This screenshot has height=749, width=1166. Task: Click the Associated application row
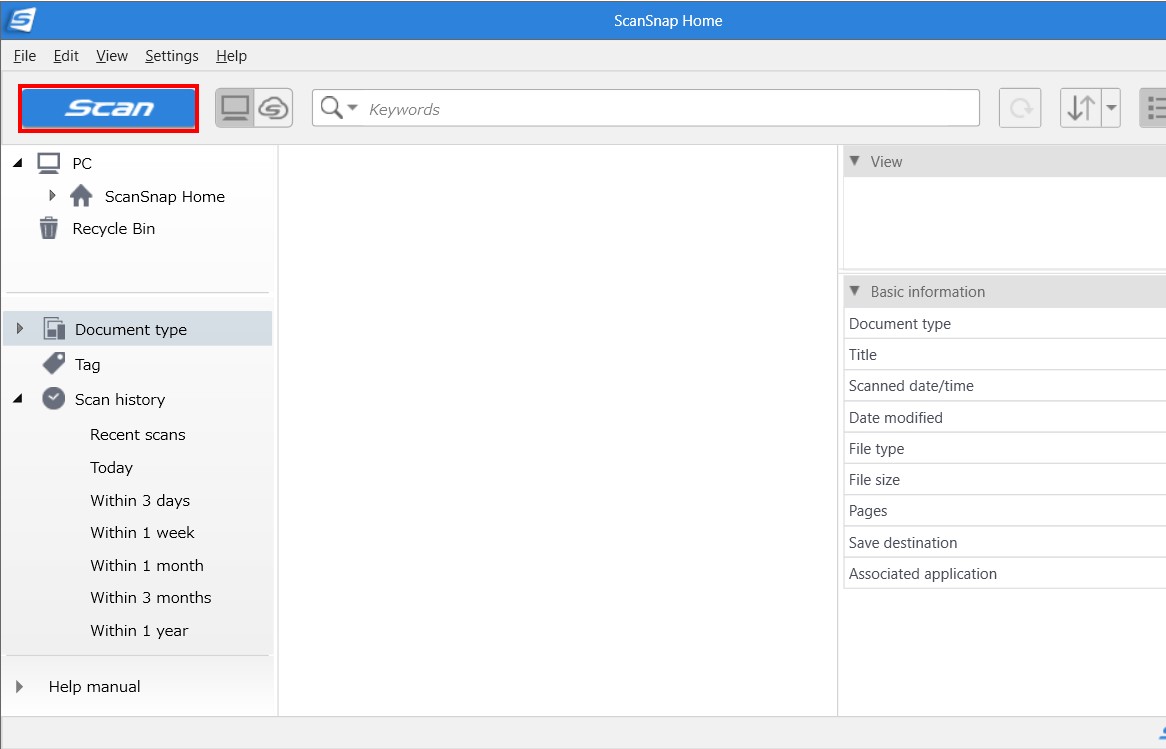click(1005, 573)
